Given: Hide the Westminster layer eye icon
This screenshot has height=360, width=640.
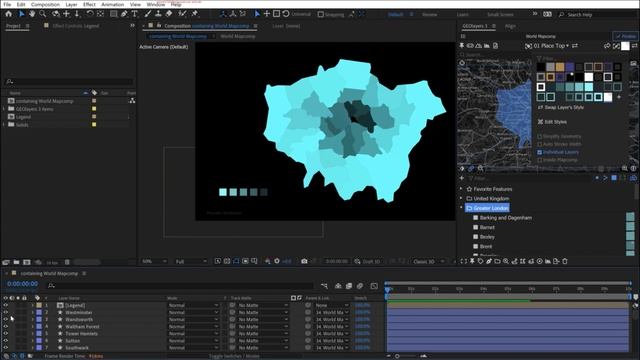Looking at the screenshot, I should [6, 312].
